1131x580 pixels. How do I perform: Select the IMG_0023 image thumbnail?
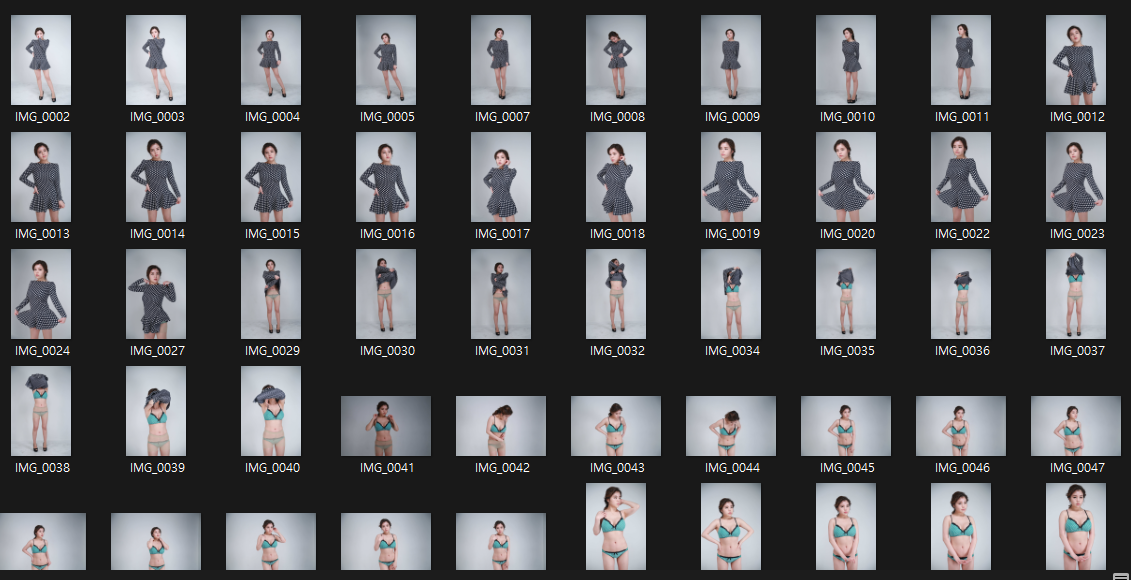tap(1076, 177)
